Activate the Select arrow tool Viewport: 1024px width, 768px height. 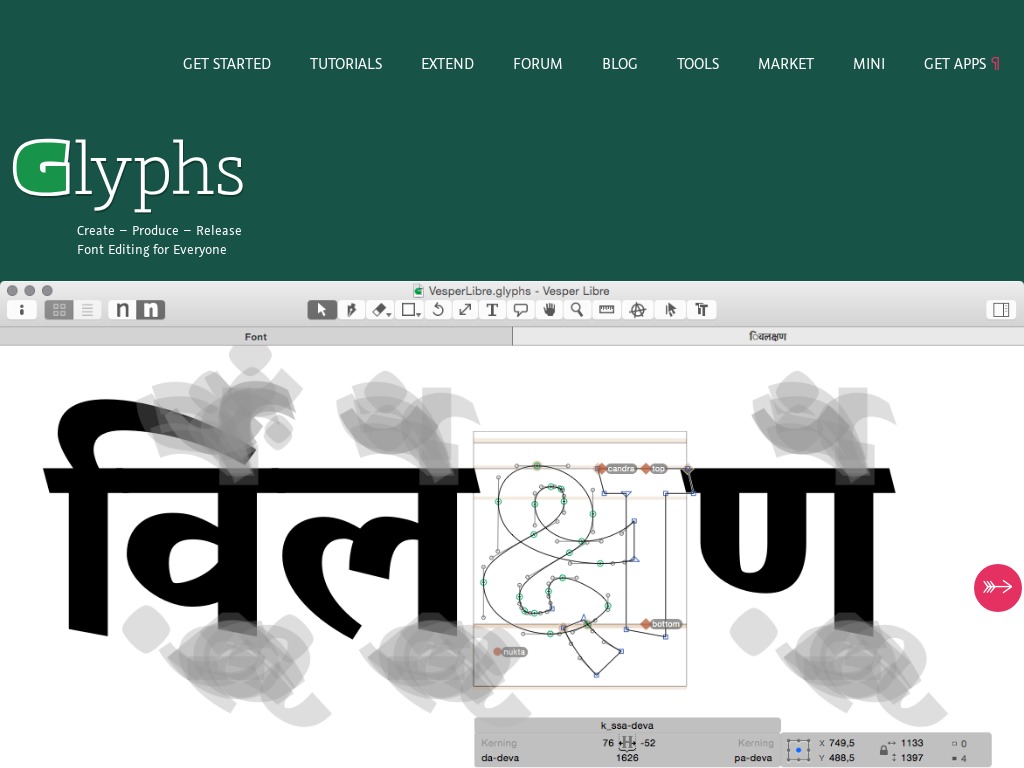[322, 310]
